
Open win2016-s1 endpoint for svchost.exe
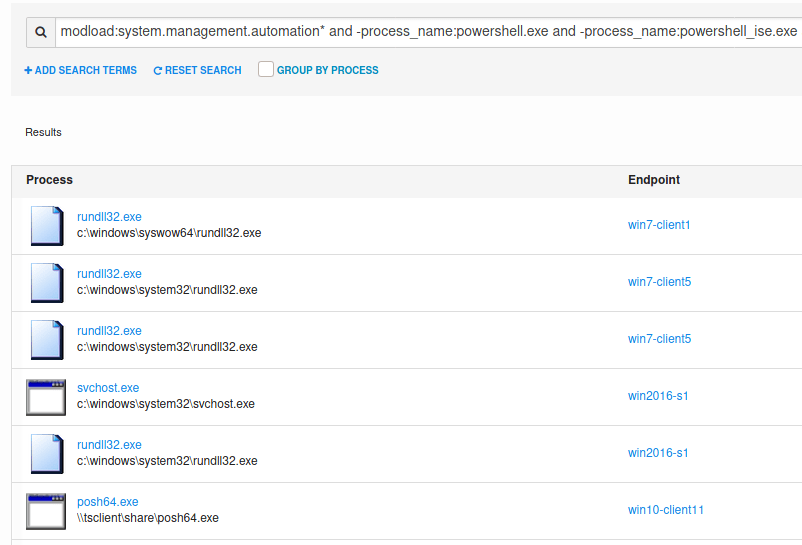pyautogui.click(x=658, y=396)
